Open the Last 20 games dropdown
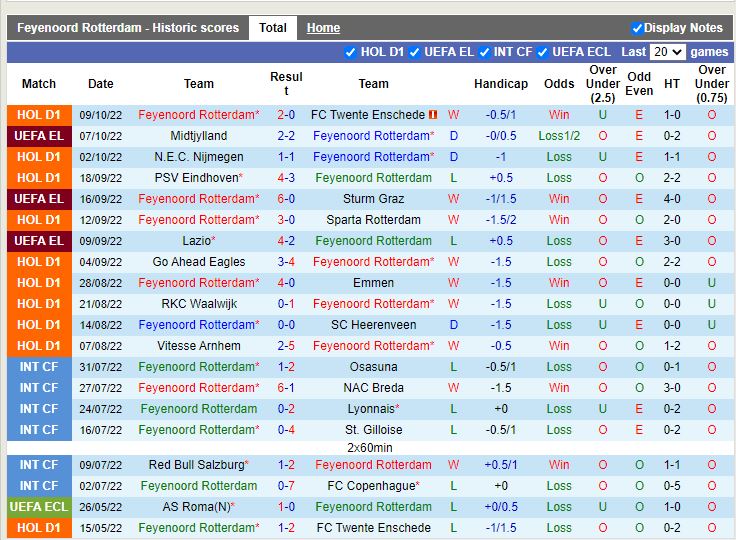The image size is (736, 540). pyautogui.click(x=667, y=52)
